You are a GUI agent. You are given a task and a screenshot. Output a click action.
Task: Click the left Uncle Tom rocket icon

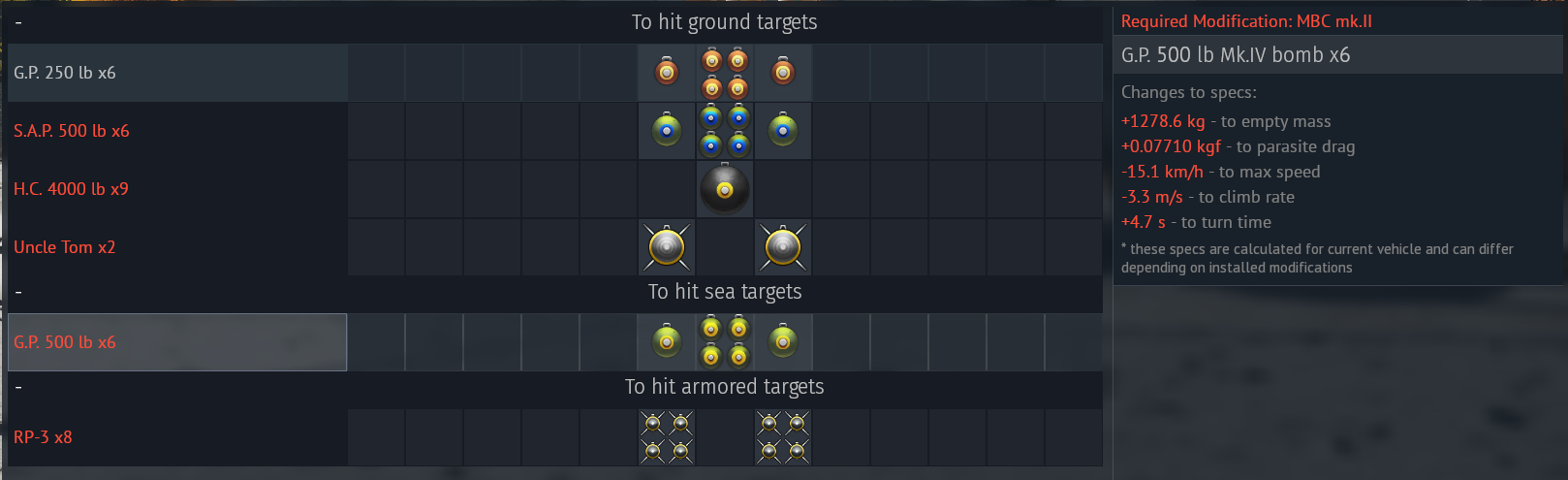pyautogui.click(x=667, y=247)
